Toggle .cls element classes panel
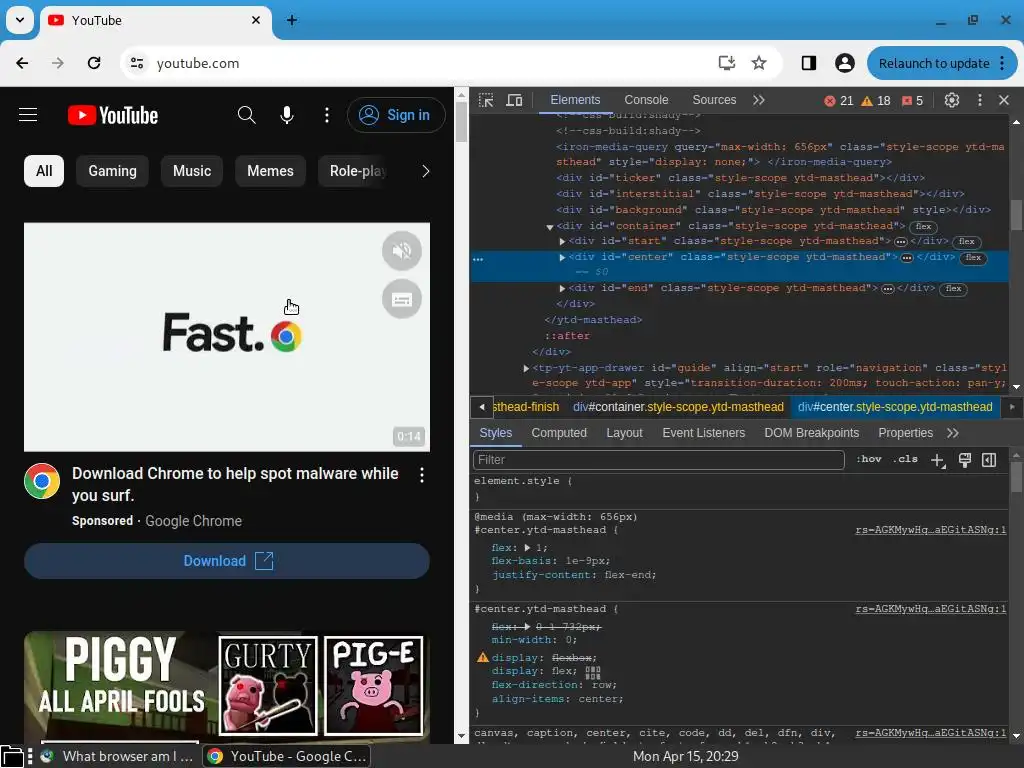Image resolution: width=1024 pixels, height=768 pixels. (904, 459)
